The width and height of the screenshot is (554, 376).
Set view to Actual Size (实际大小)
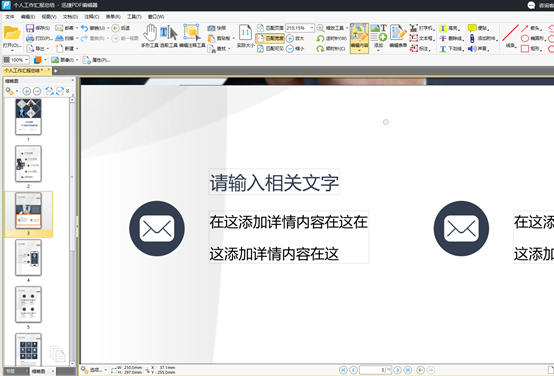[x=245, y=36]
